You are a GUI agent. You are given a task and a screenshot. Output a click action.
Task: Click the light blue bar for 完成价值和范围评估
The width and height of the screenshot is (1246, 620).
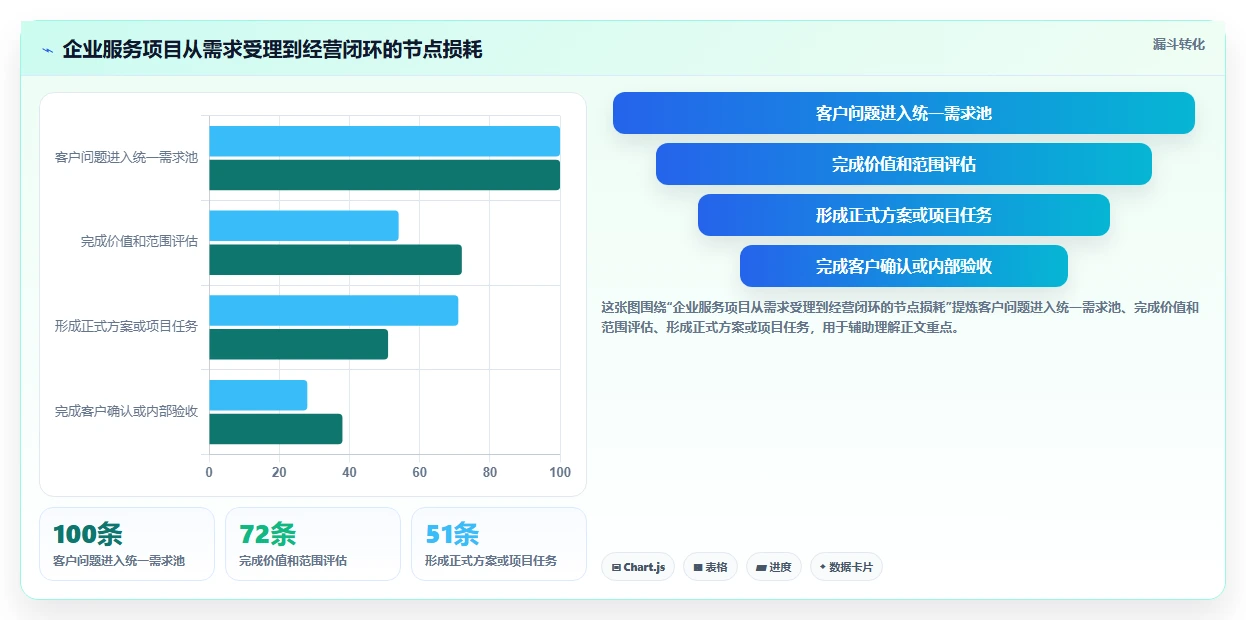click(x=304, y=226)
